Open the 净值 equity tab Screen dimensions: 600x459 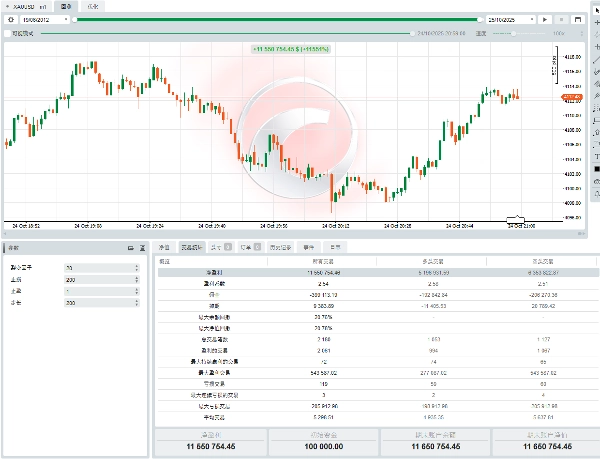[x=164, y=246]
